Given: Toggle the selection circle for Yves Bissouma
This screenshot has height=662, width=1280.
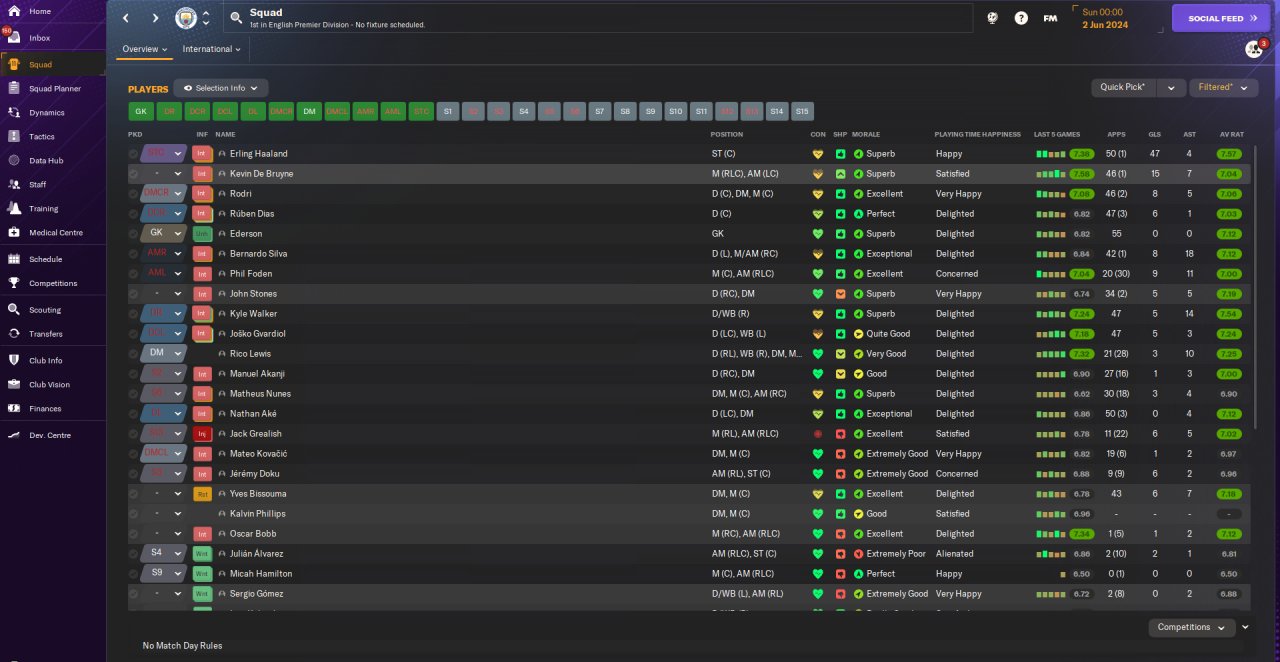Looking at the screenshot, I should 134,494.
